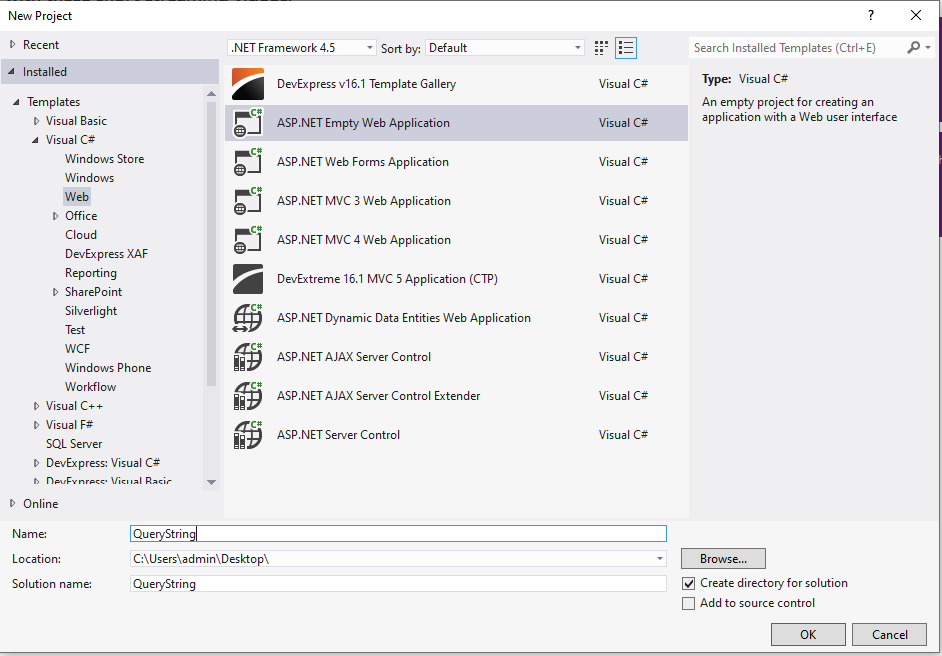Click the ASP.NET MVC 4 Web Application icon
Screen dimensions: 942x656
pos(248,240)
